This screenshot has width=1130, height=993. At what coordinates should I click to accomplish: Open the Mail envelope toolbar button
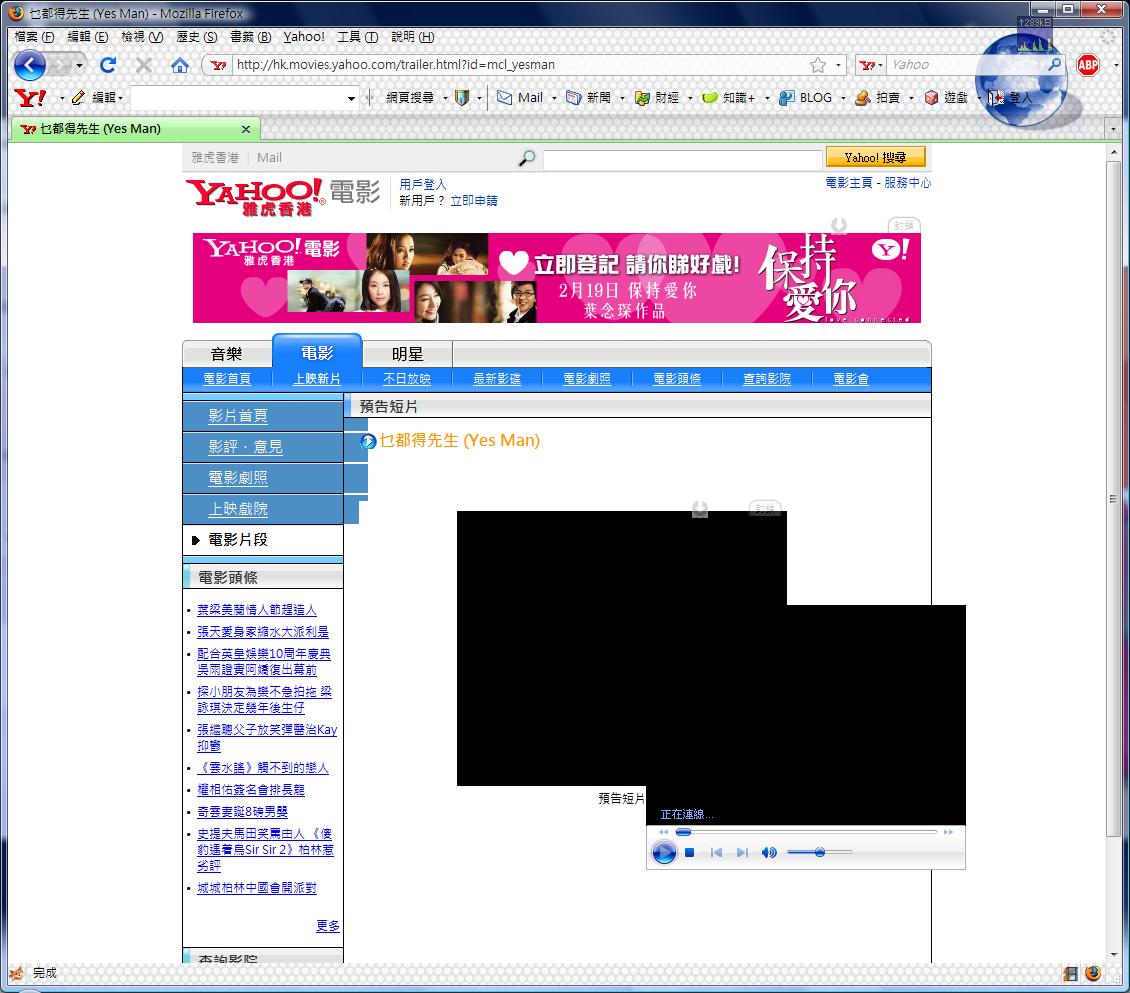(x=520, y=97)
